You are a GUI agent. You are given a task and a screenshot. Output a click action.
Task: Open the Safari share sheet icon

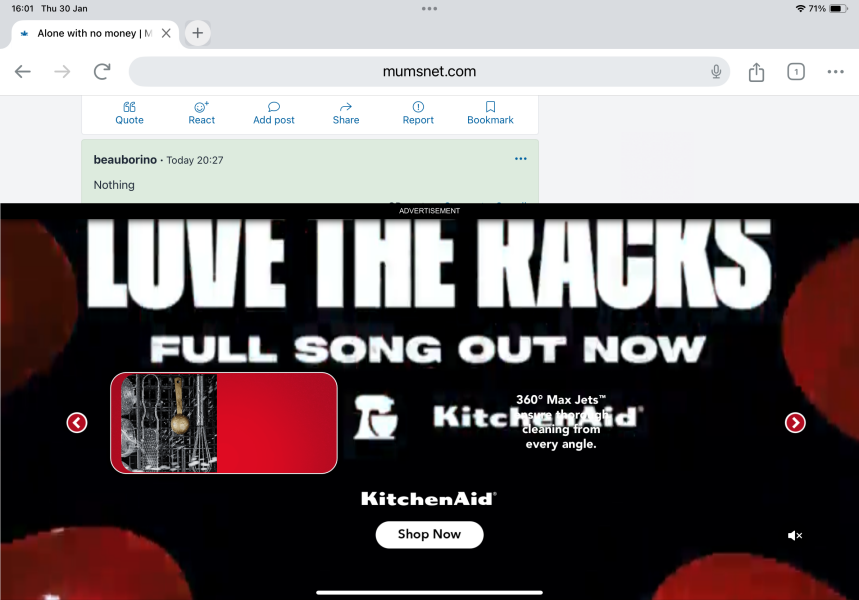[x=756, y=71]
